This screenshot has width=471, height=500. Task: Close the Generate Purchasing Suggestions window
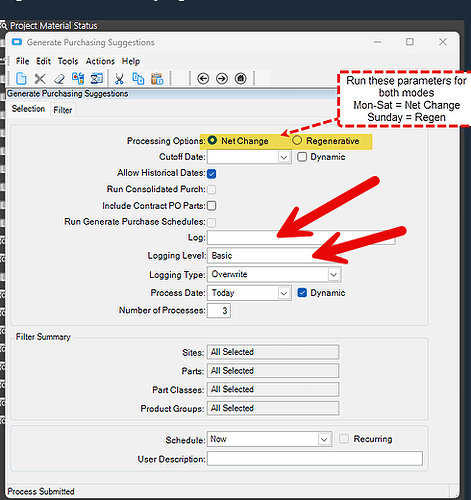(443, 42)
